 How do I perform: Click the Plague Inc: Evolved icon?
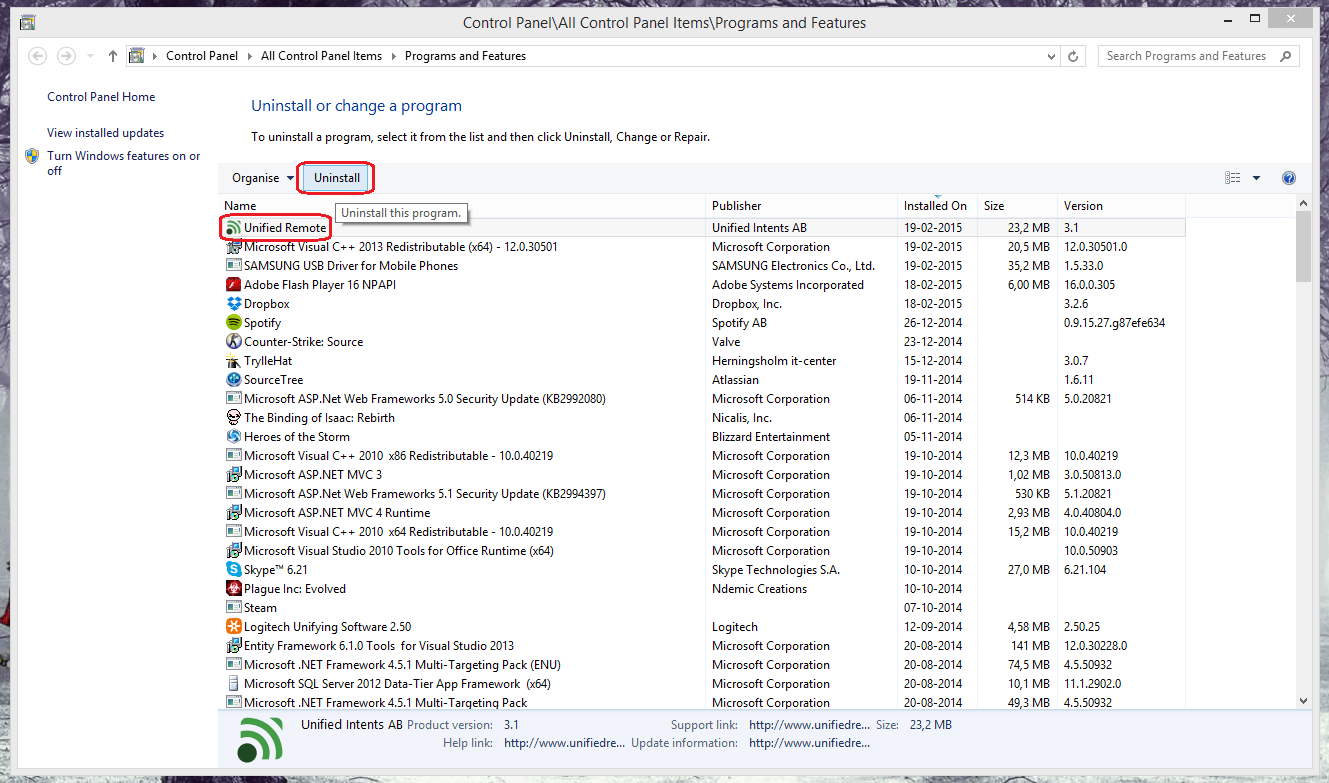pyautogui.click(x=234, y=589)
